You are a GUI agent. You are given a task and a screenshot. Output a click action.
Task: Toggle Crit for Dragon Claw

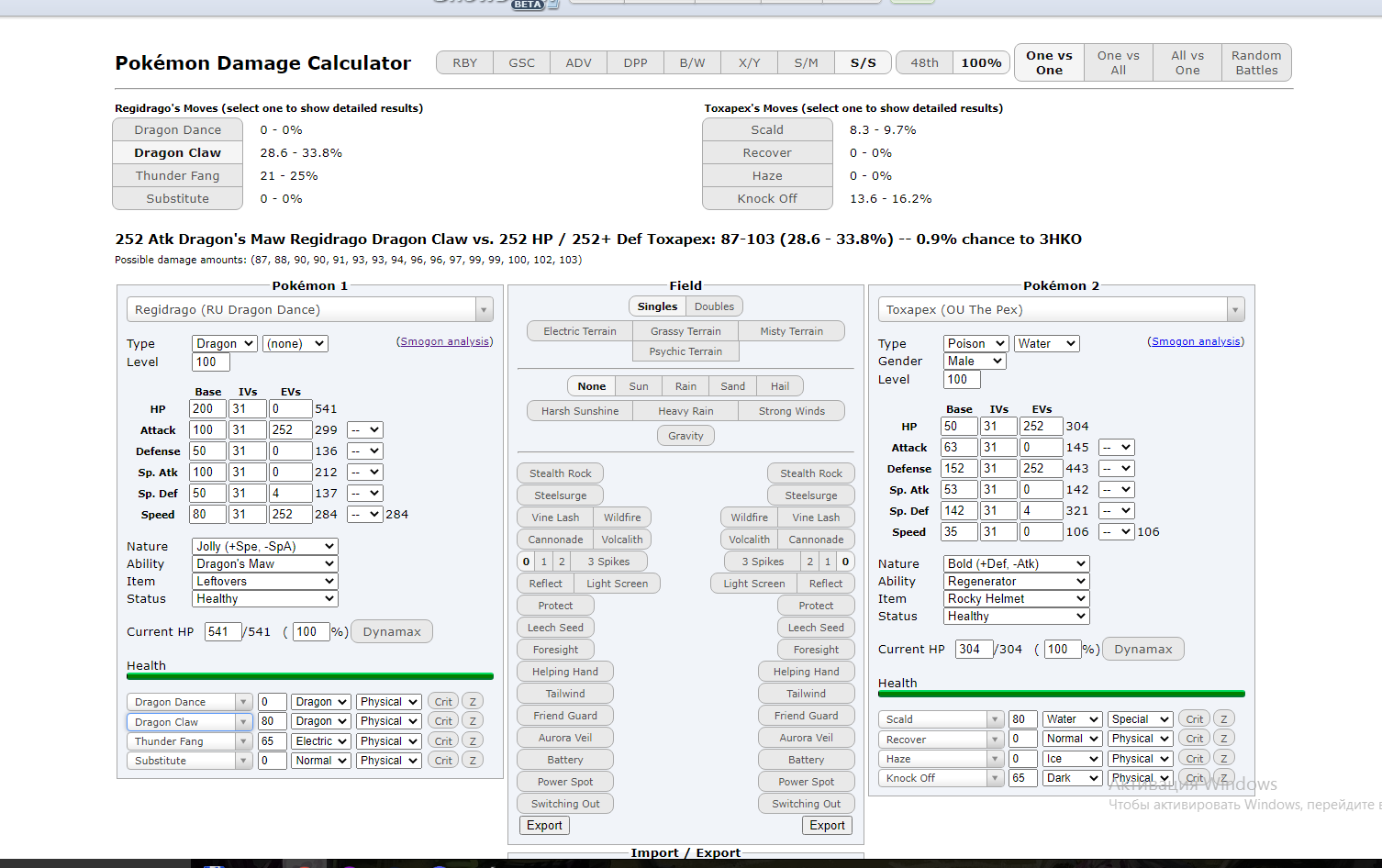pyautogui.click(x=443, y=721)
